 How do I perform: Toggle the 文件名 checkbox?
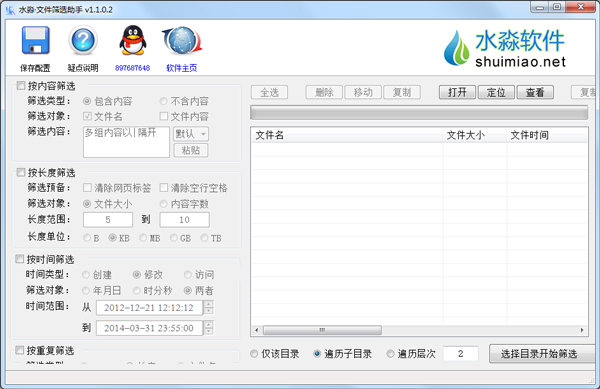87,116
